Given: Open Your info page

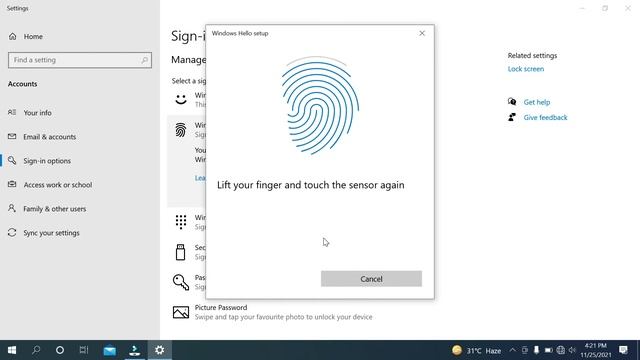Looking at the screenshot, I should click(x=37, y=113).
